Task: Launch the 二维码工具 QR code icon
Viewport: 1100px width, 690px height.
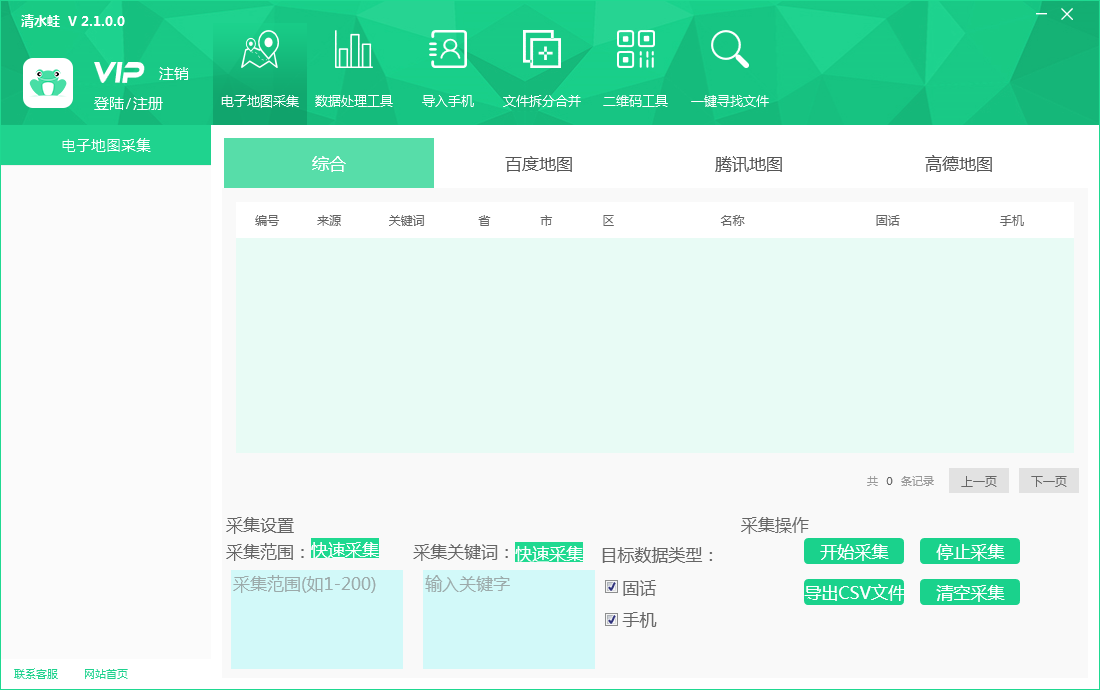Action: [x=636, y=50]
